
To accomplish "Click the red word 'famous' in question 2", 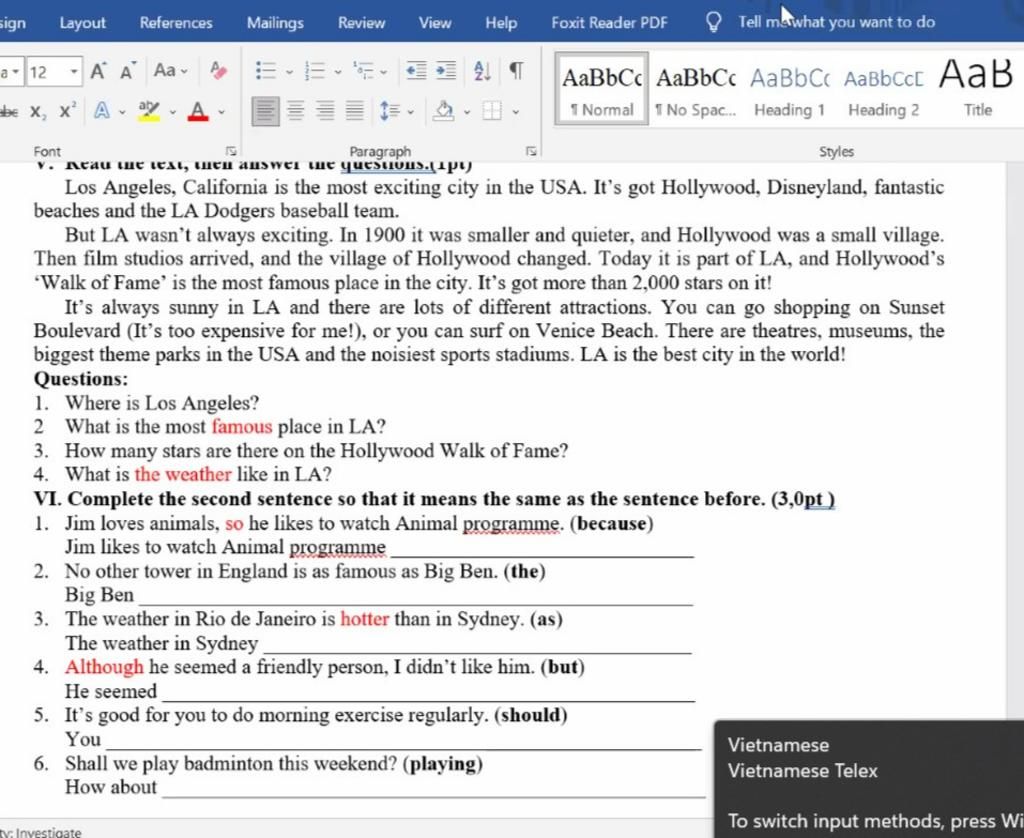I will [x=242, y=427].
